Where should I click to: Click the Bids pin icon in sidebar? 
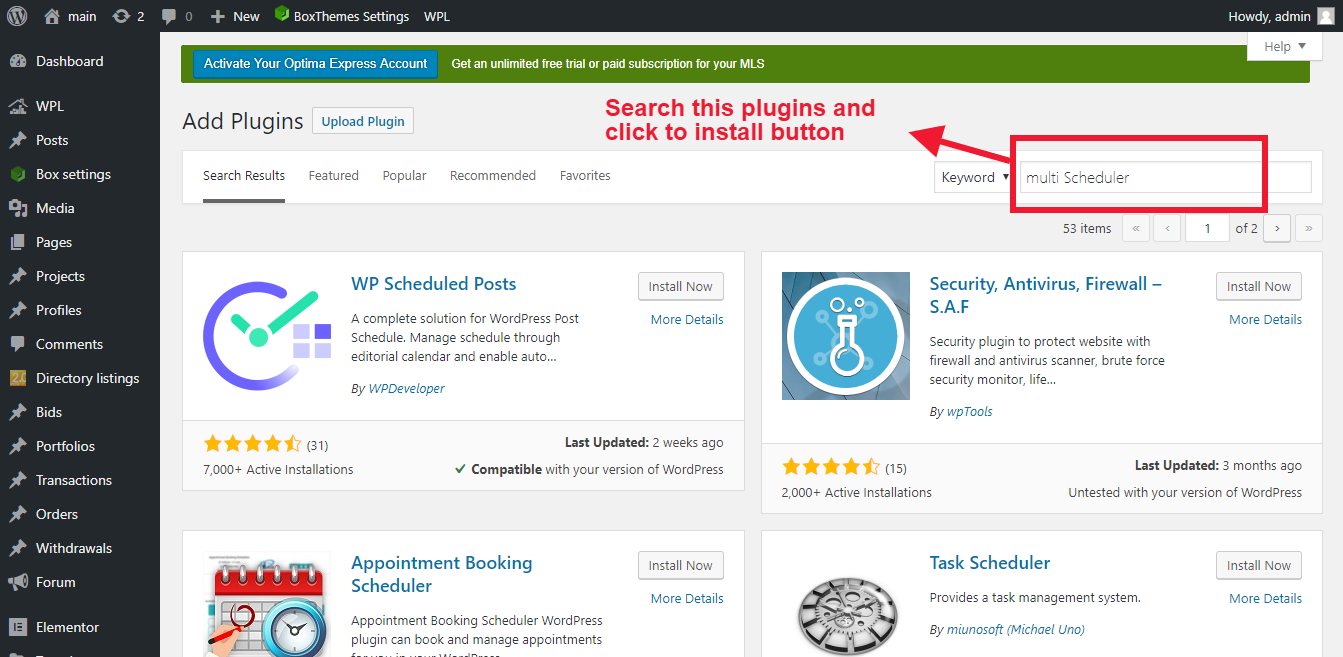pos(17,412)
